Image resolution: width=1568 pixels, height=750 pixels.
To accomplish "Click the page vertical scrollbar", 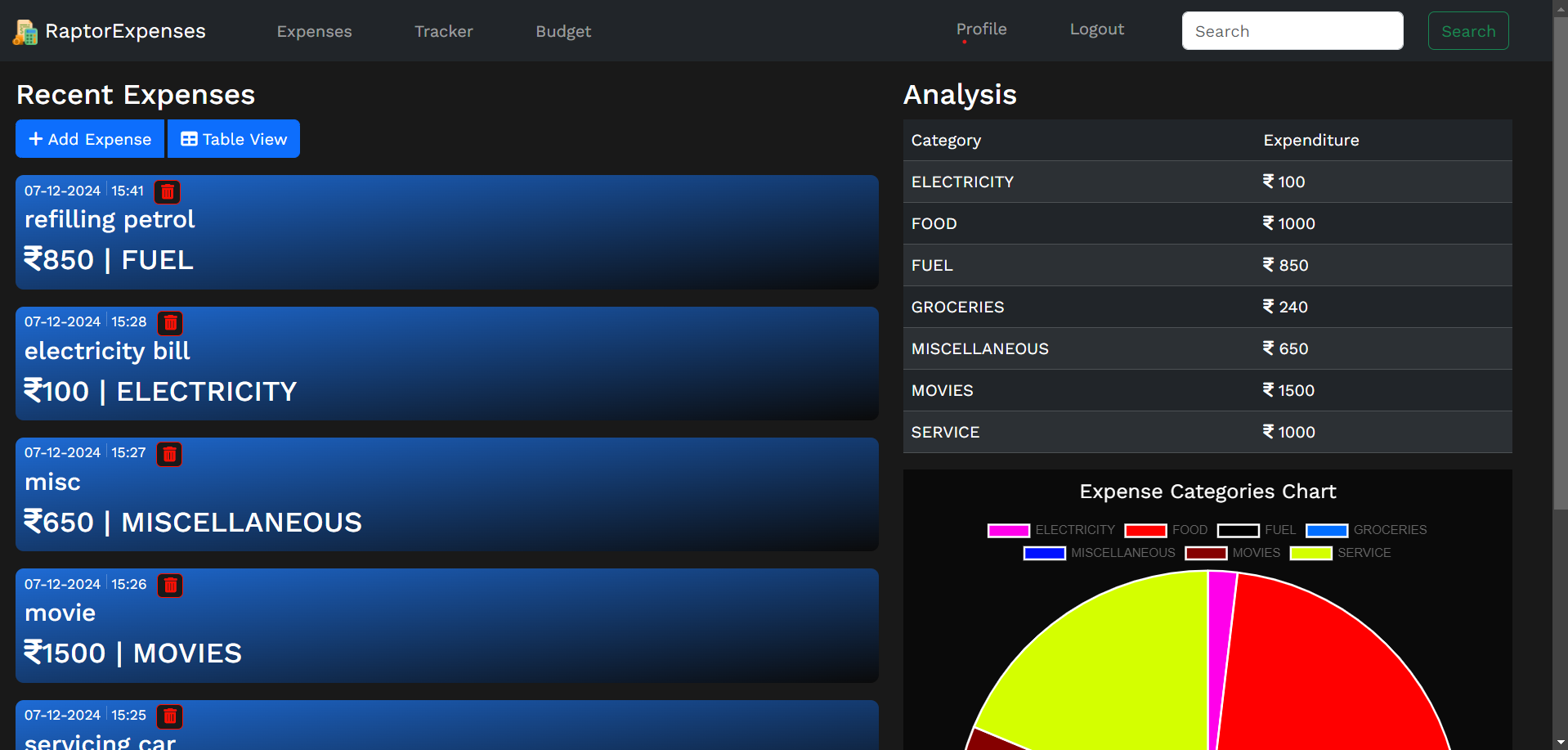I will tap(1560, 262).
